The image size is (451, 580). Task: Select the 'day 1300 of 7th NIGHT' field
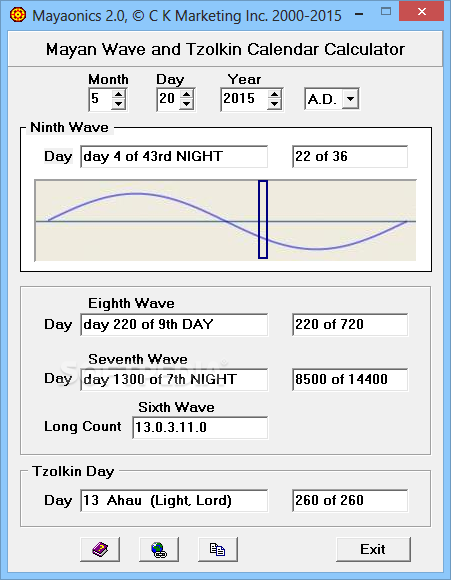pyautogui.click(x=174, y=379)
